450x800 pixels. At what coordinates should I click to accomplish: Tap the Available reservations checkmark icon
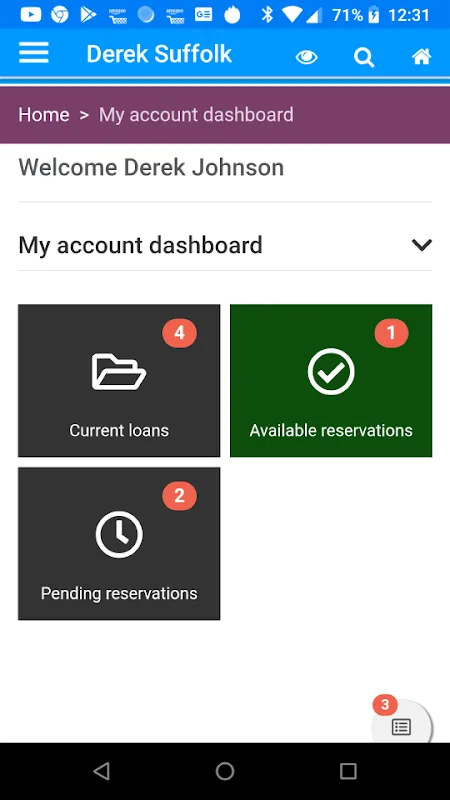click(331, 372)
